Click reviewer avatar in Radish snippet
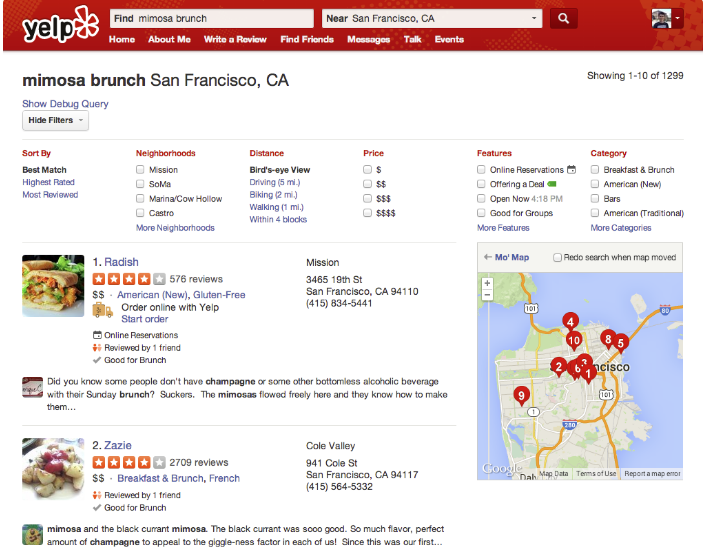The image size is (722, 547). pos(32,387)
